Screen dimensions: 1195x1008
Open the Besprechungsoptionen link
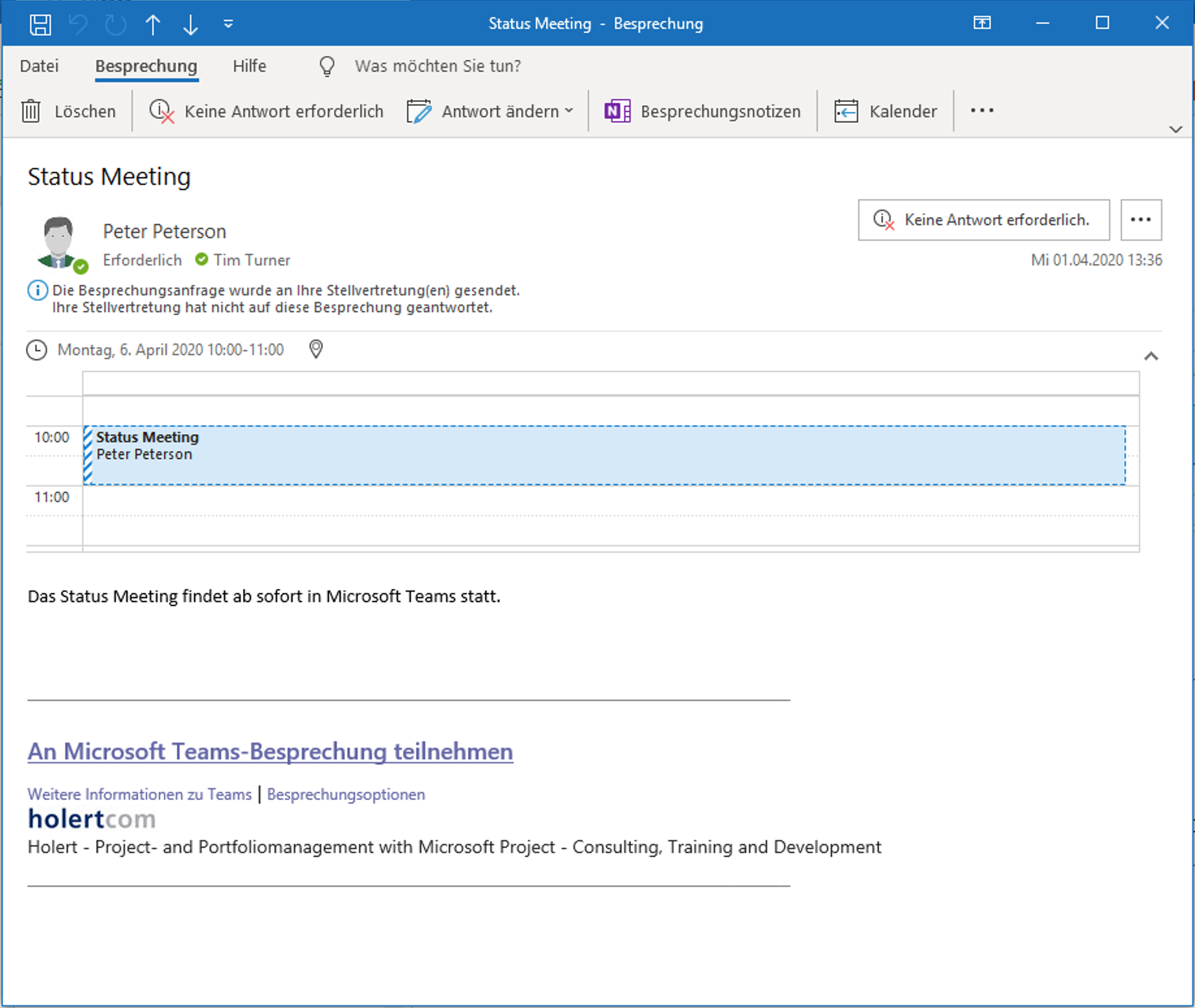[x=346, y=794]
